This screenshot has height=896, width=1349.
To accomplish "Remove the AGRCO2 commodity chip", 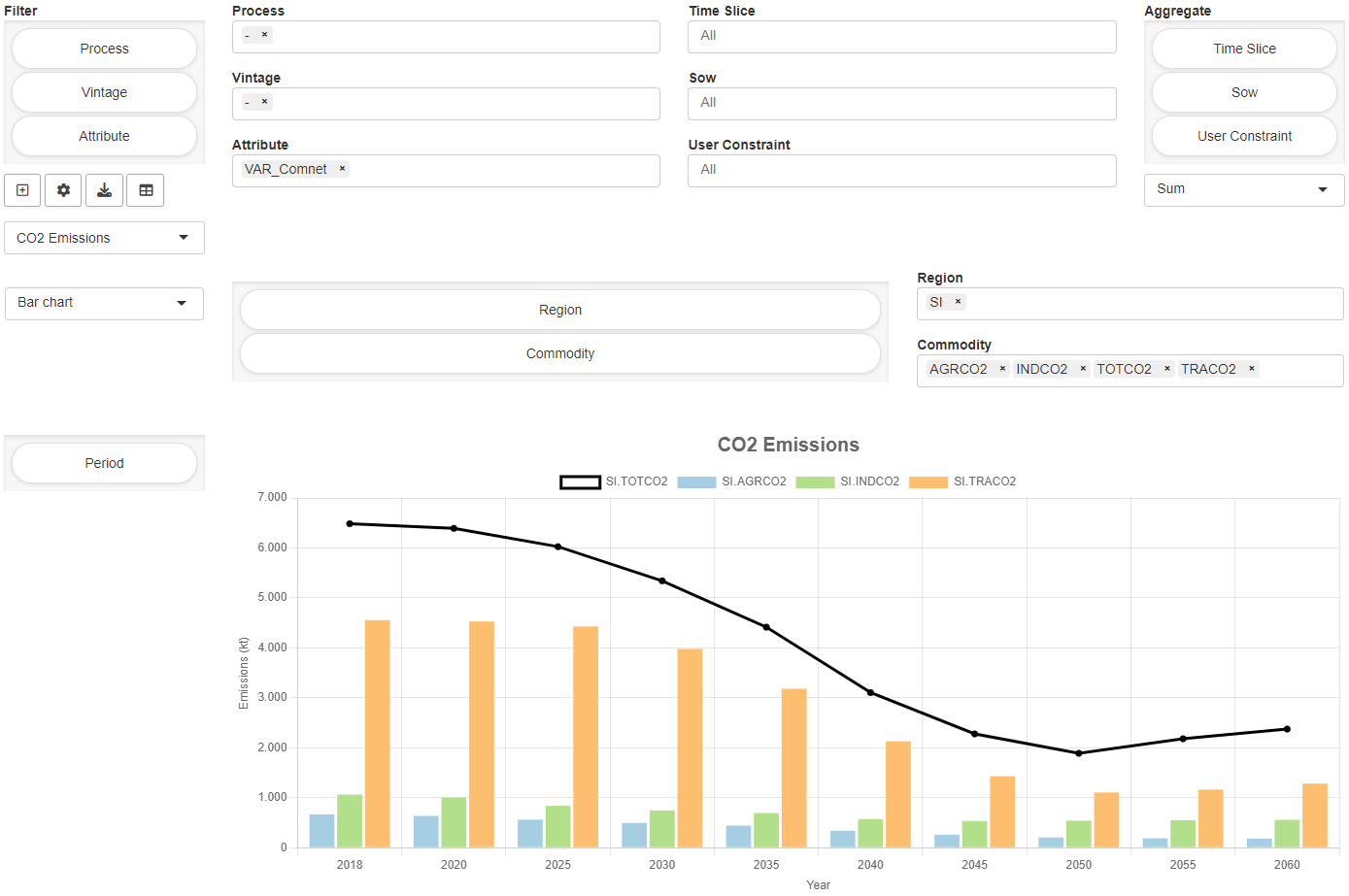I will tap(1002, 368).
